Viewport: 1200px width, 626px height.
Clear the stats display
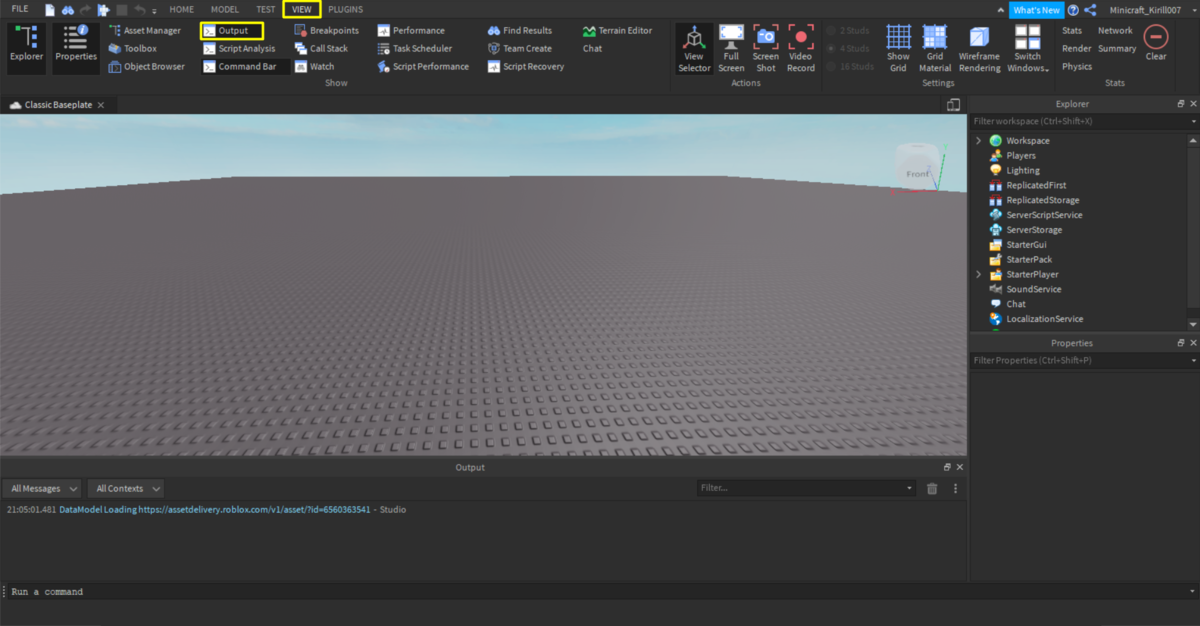click(1156, 44)
